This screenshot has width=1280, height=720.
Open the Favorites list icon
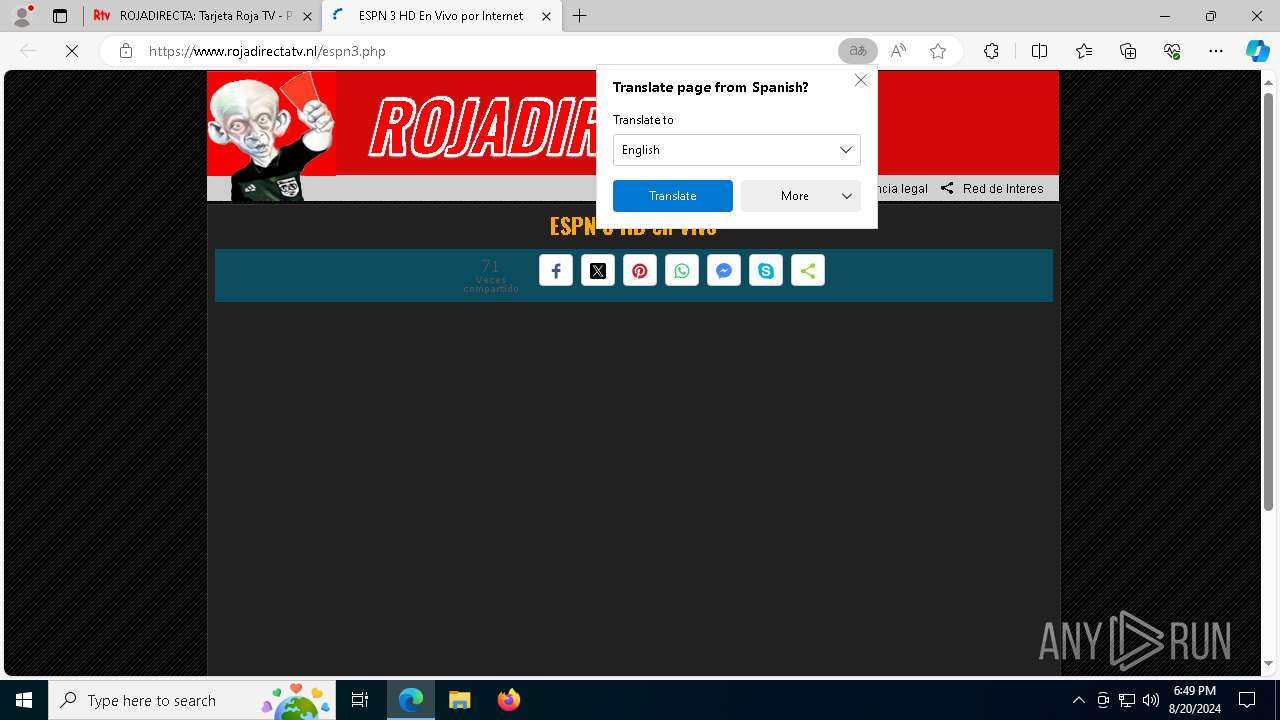point(1084,51)
